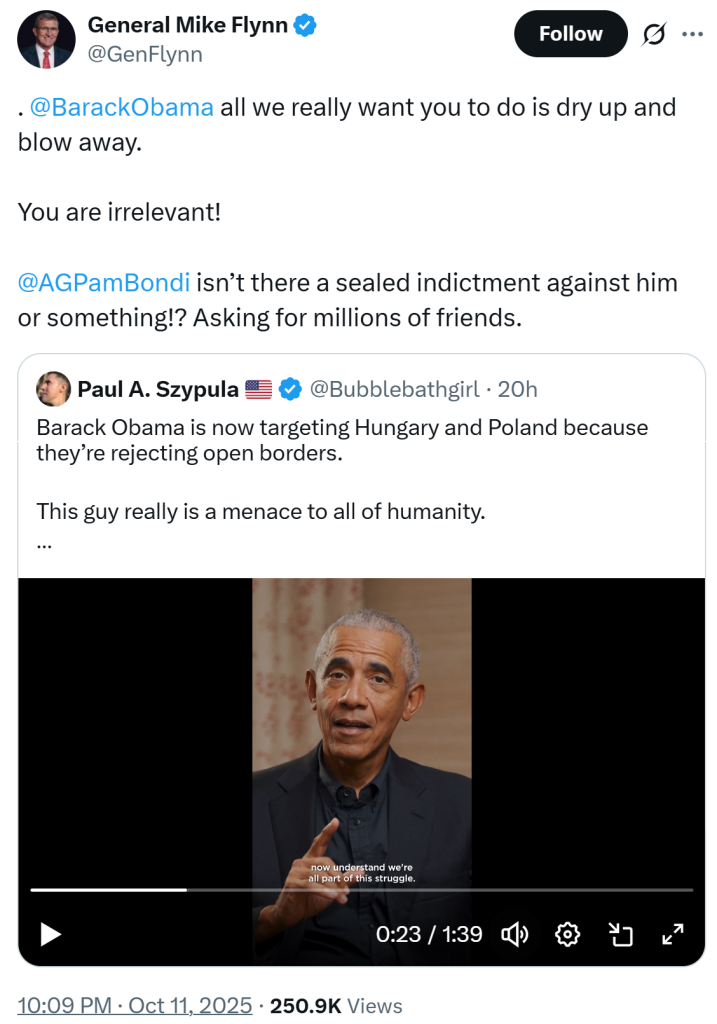Click Paul A. Szypula's small avatar
Screen dimensions: 717x1024
52,388
